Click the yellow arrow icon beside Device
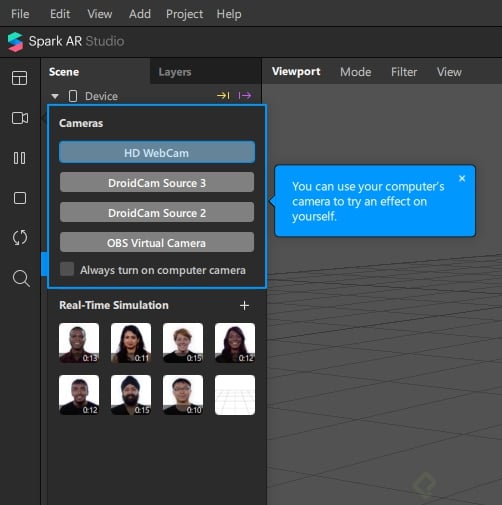This screenshot has width=502, height=505. (x=223, y=96)
